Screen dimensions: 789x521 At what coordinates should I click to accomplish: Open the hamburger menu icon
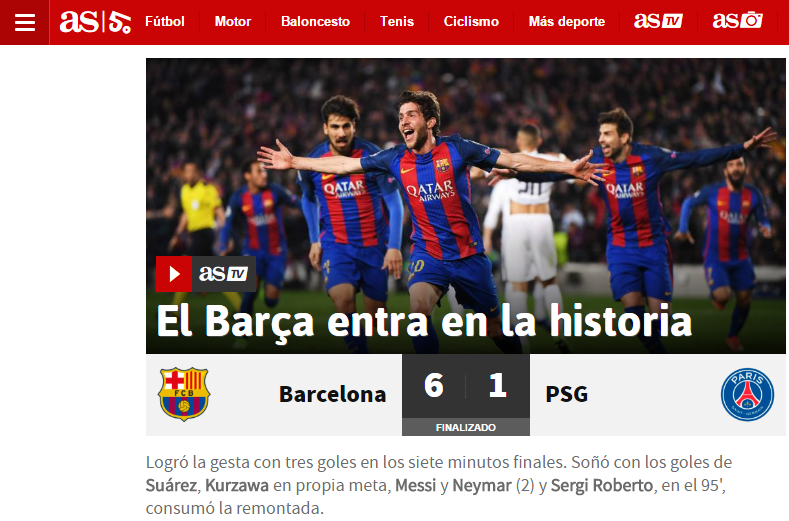click(25, 22)
